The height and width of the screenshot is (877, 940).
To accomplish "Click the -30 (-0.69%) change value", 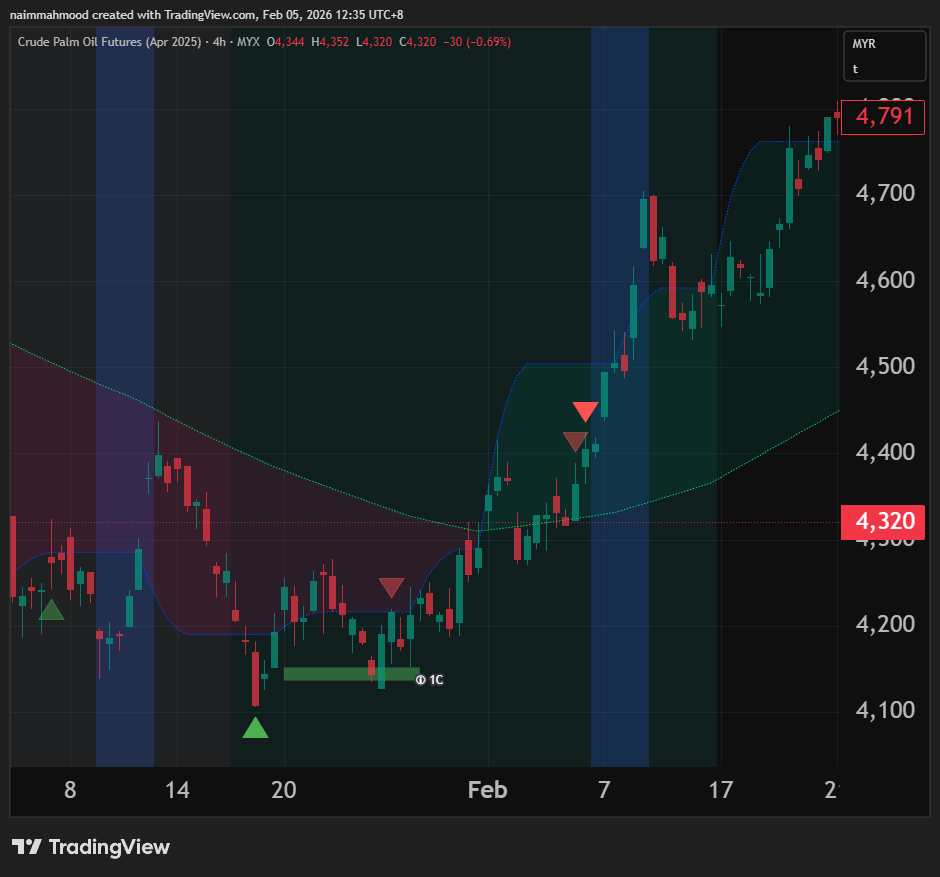I will (x=476, y=42).
